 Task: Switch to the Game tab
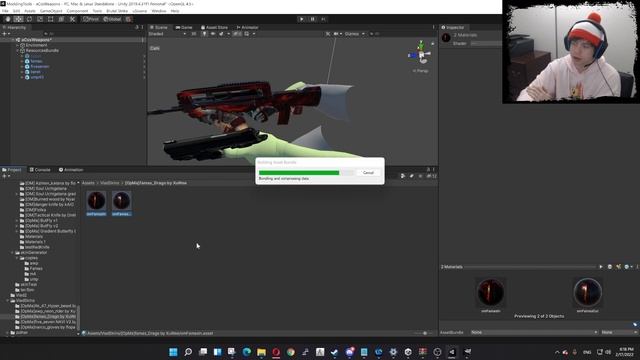(x=184, y=27)
